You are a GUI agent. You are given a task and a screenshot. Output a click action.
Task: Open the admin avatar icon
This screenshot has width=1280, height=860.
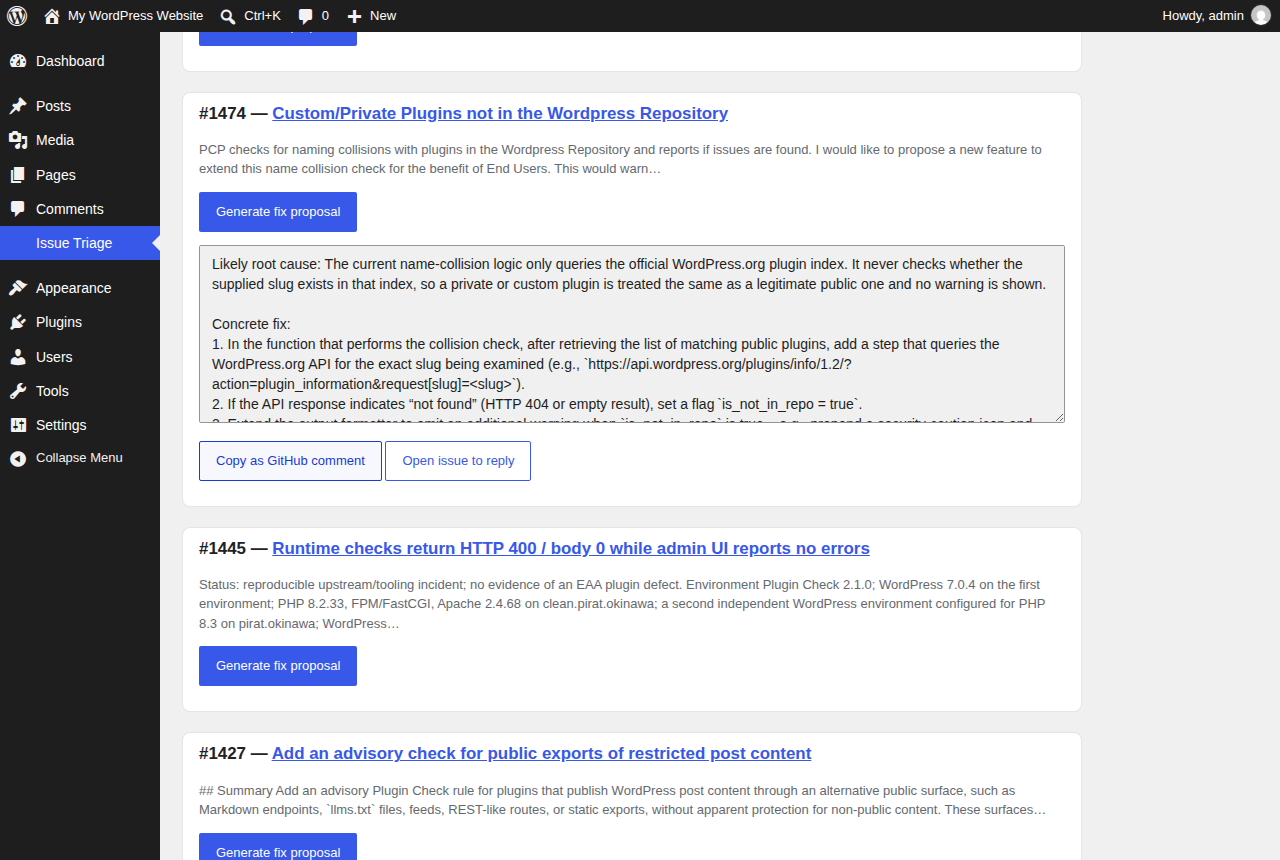tap(1261, 16)
